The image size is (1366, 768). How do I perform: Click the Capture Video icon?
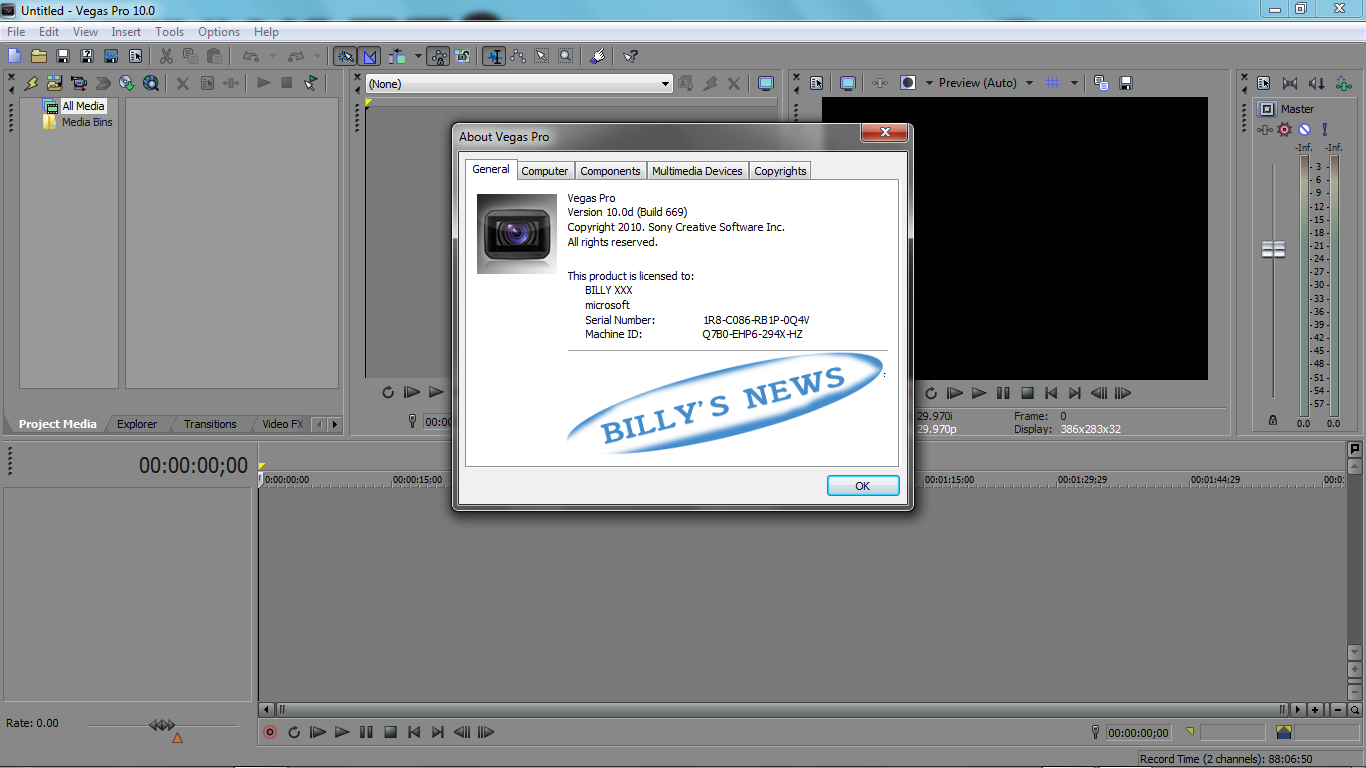coord(78,83)
